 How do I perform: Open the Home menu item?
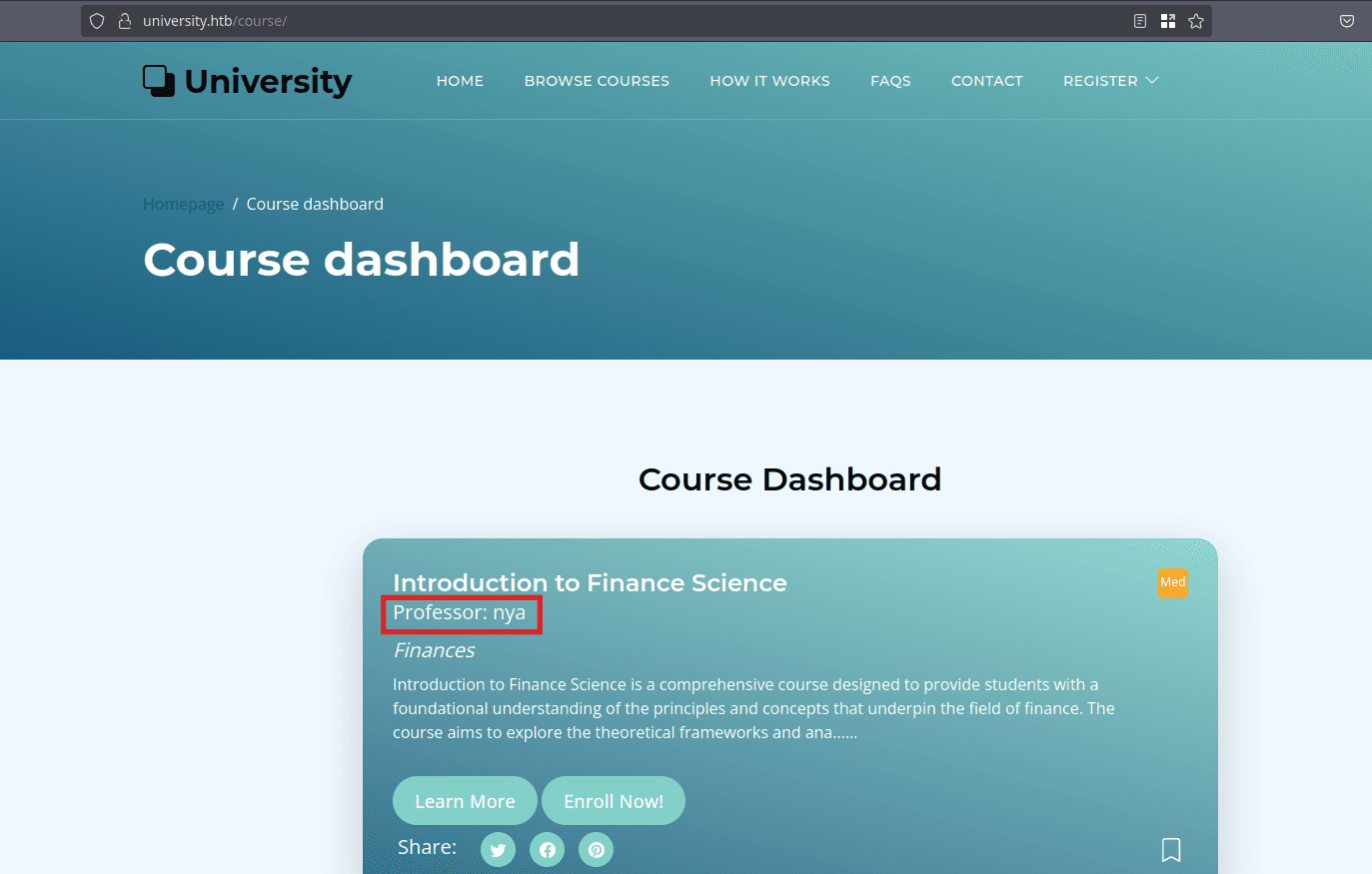point(460,81)
